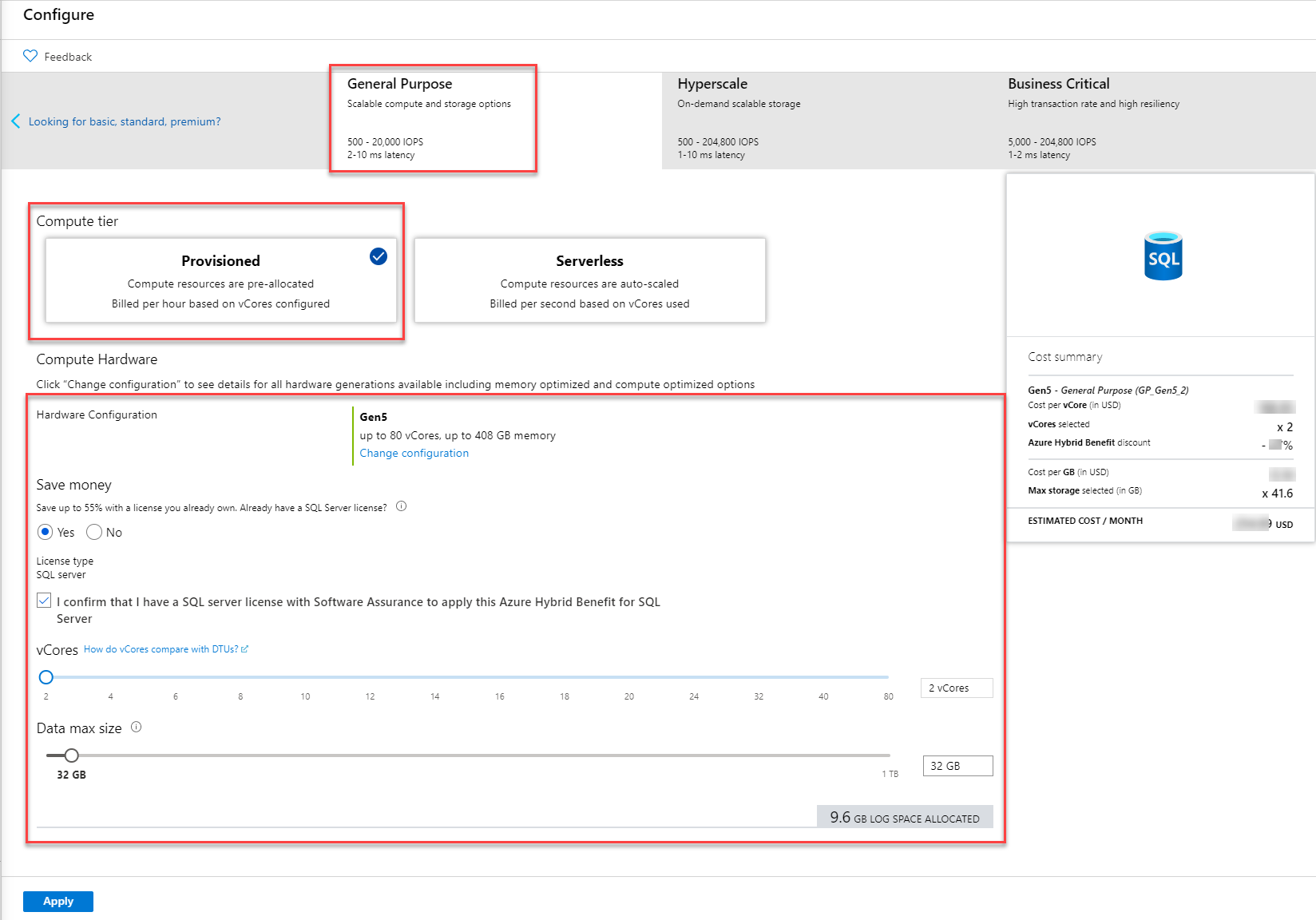This screenshot has width=1316, height=920.
Task: Click the 9.6 GB log space allocated label
Action: coord(905,817)
